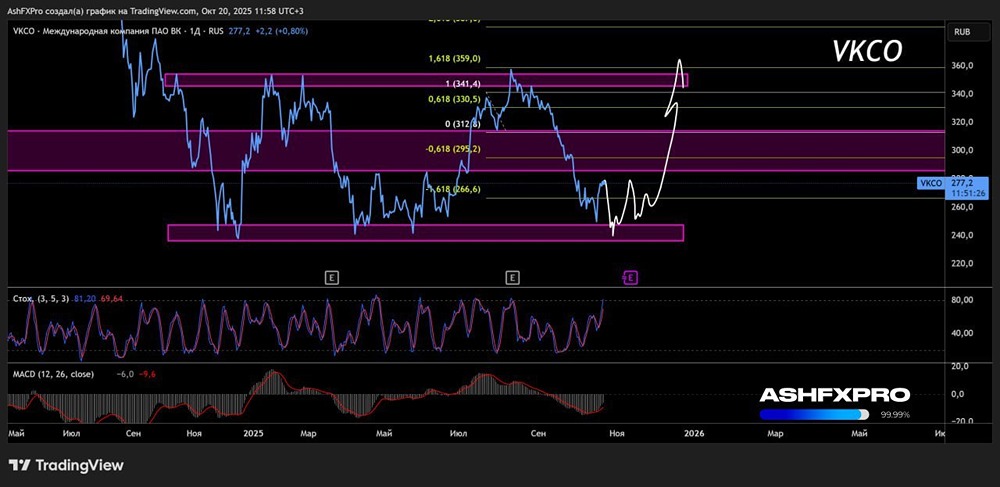Click the 360,0 price axis label
1000x487 pixels.
coord(962,66)
